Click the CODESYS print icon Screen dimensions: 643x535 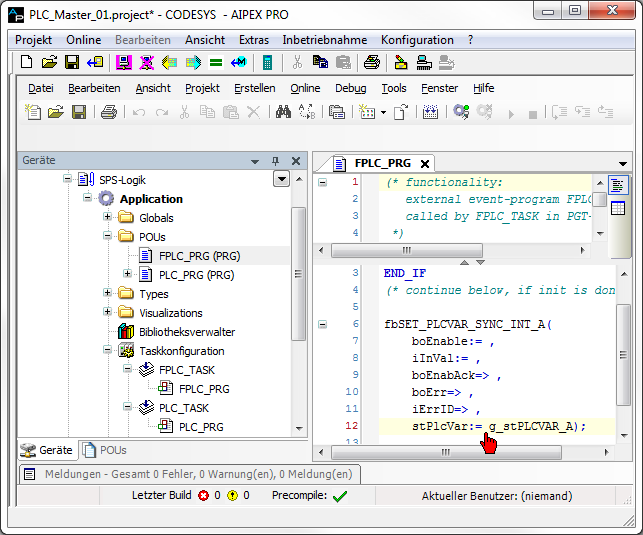click(x=109, y=112)
